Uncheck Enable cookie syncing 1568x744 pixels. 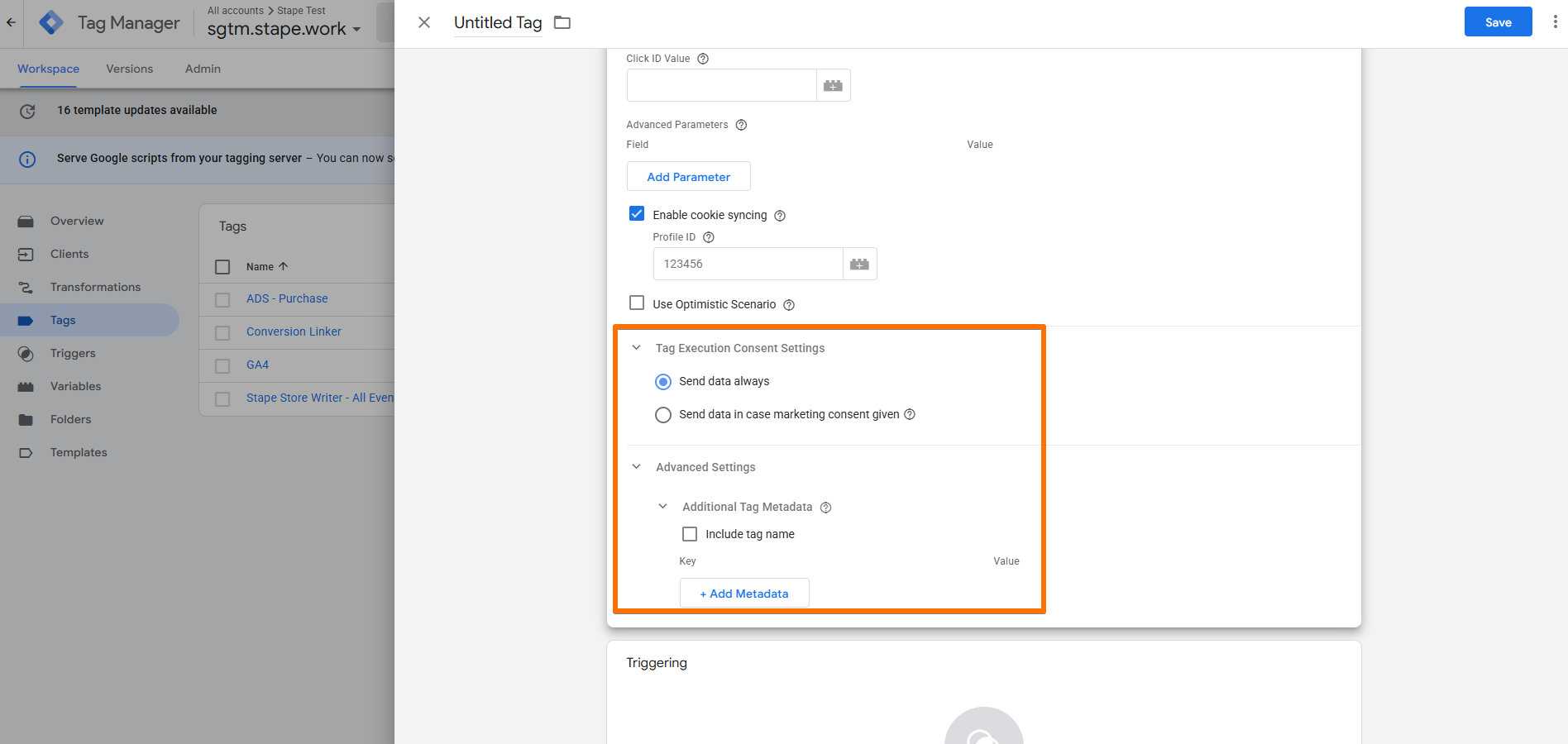coord(637,214)
